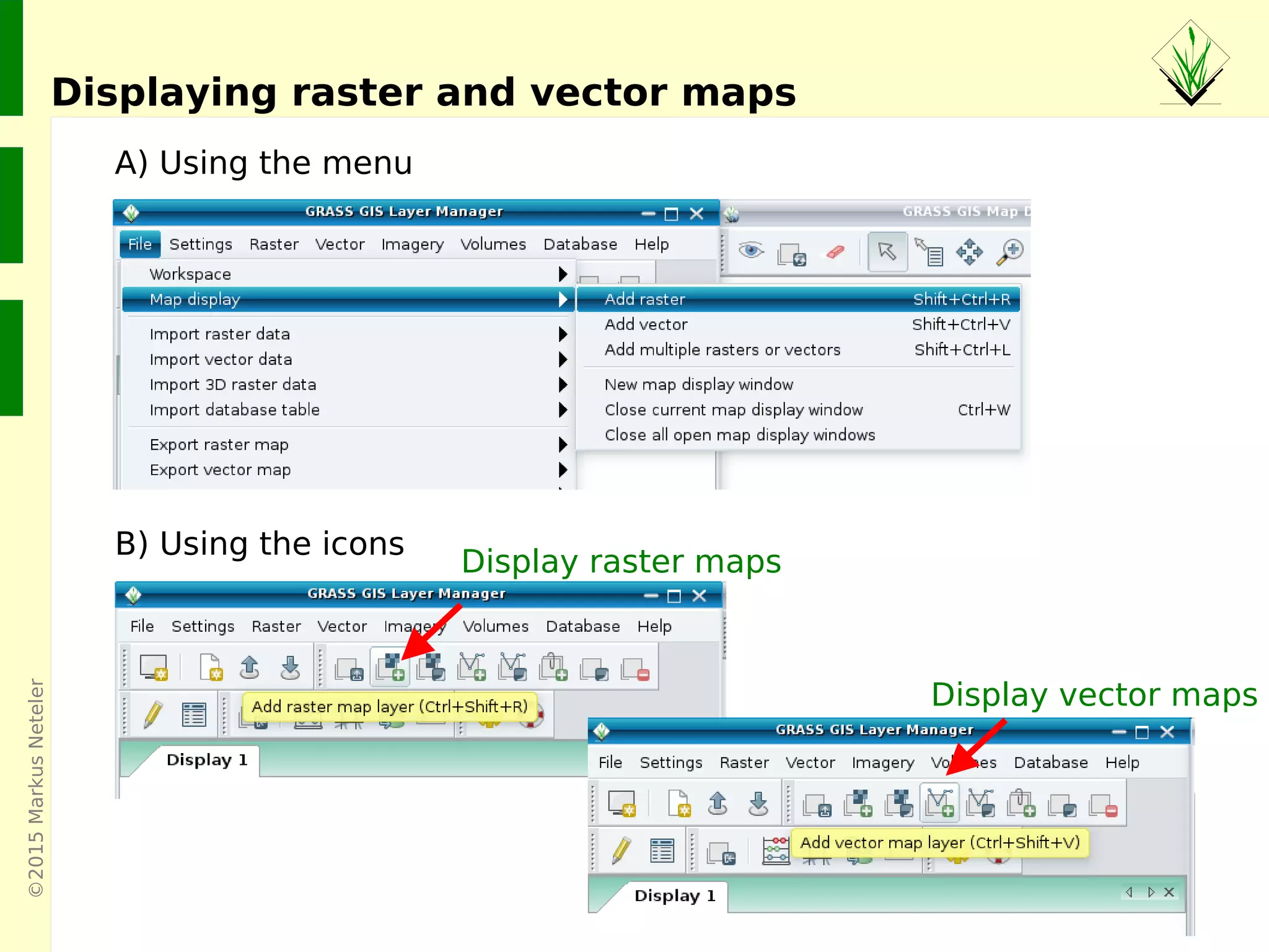Click add various vector layers icon in middle window
Viewport: 1269px width, 952px height.
(512, 667)
